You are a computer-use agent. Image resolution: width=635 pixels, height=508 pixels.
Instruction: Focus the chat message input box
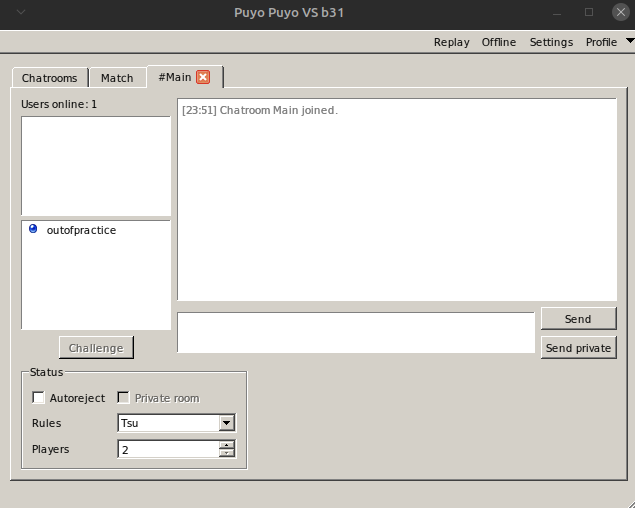click(x=356, y=333)
